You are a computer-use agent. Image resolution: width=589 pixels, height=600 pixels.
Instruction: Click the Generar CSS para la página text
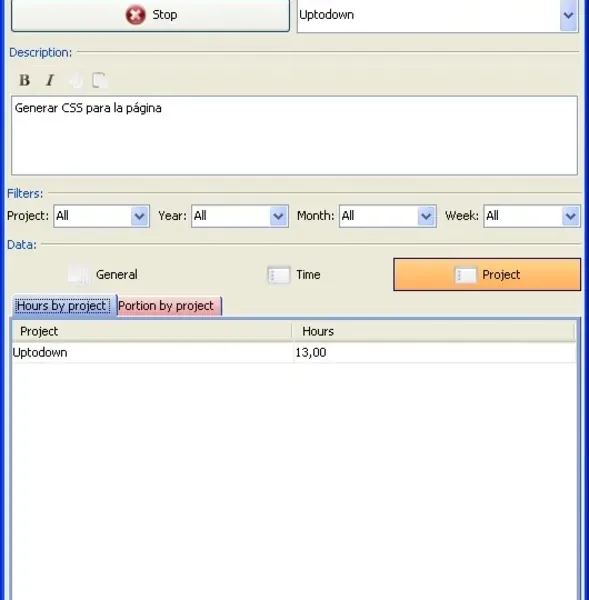[x=88, y=108]
